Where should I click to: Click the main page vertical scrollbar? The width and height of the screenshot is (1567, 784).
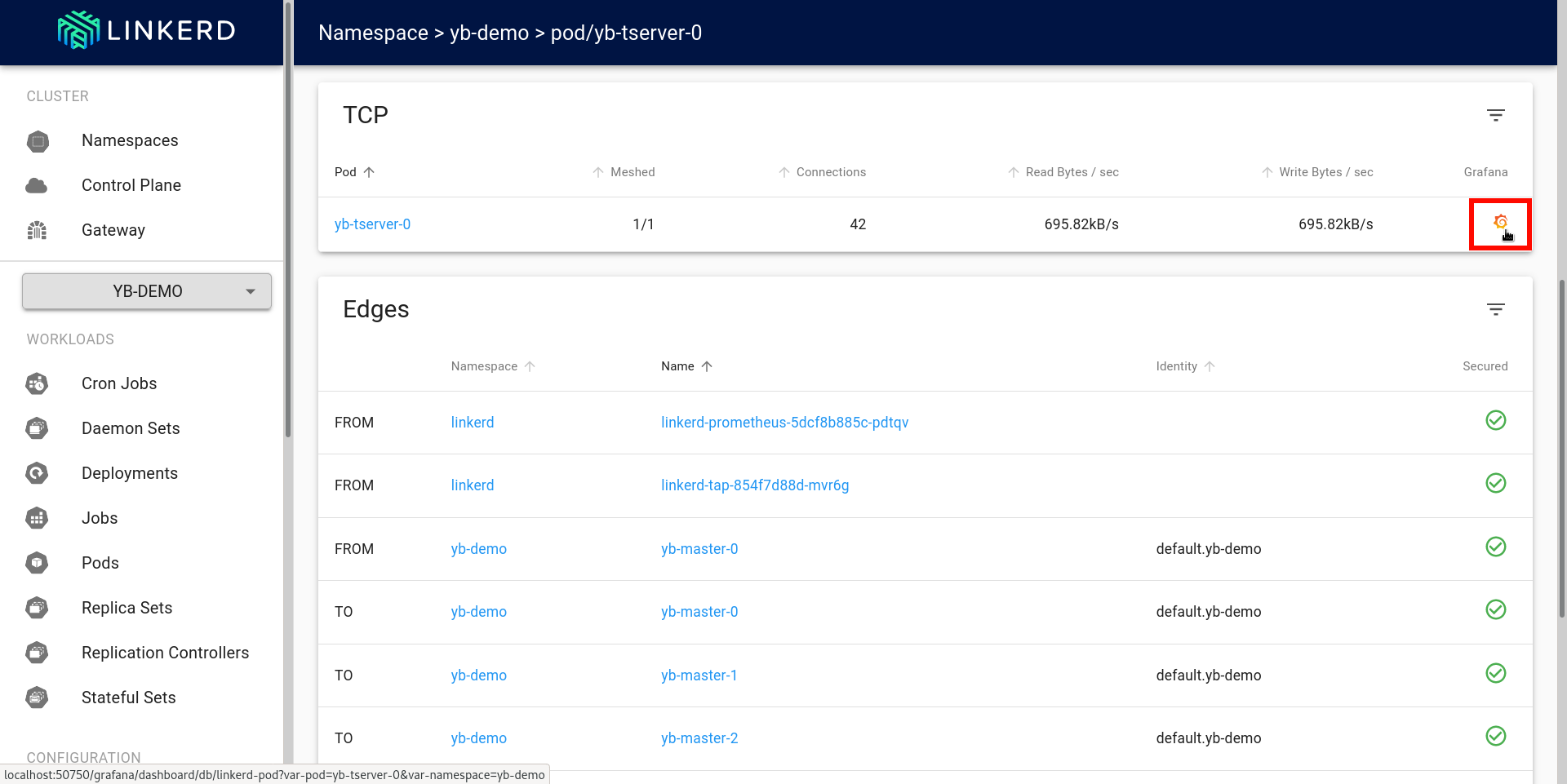click(1562, 449)
